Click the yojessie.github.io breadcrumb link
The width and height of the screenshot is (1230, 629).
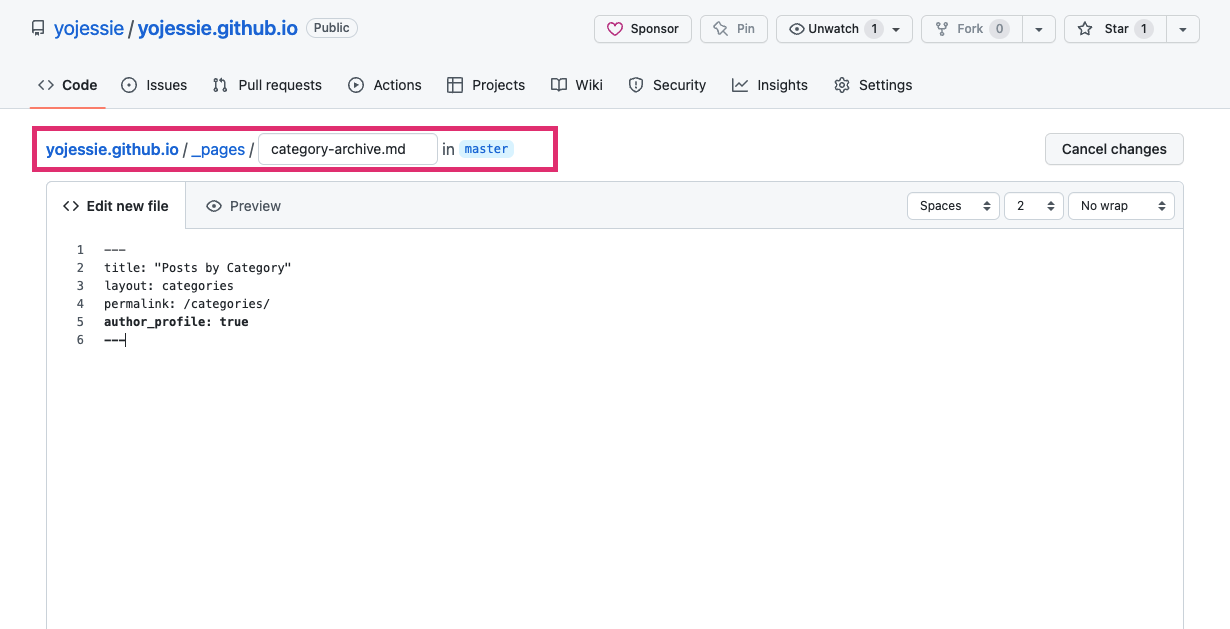tap(112, 149)
